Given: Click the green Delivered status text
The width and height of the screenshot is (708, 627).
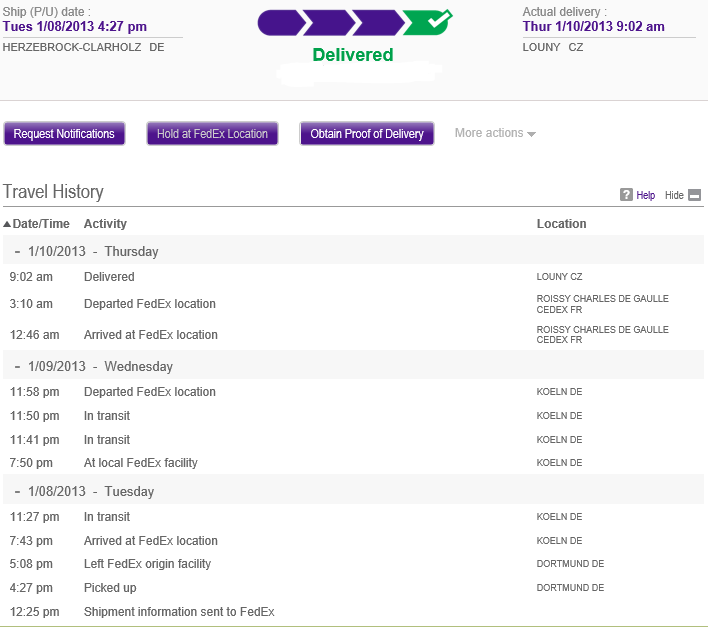Looking at the screenshot, I should pos(353,55).
